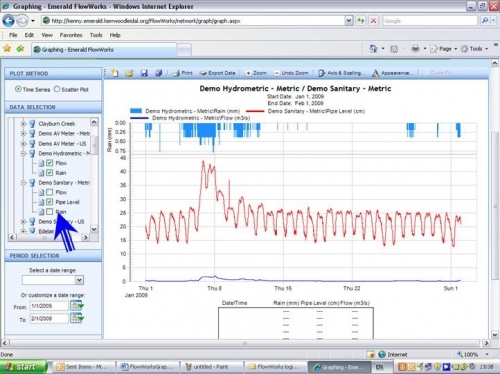This screenshot has width=500, height=374.
Task: Click data tree scroll-up arrow
Action: pyautogui.click(x=94, y=122)
